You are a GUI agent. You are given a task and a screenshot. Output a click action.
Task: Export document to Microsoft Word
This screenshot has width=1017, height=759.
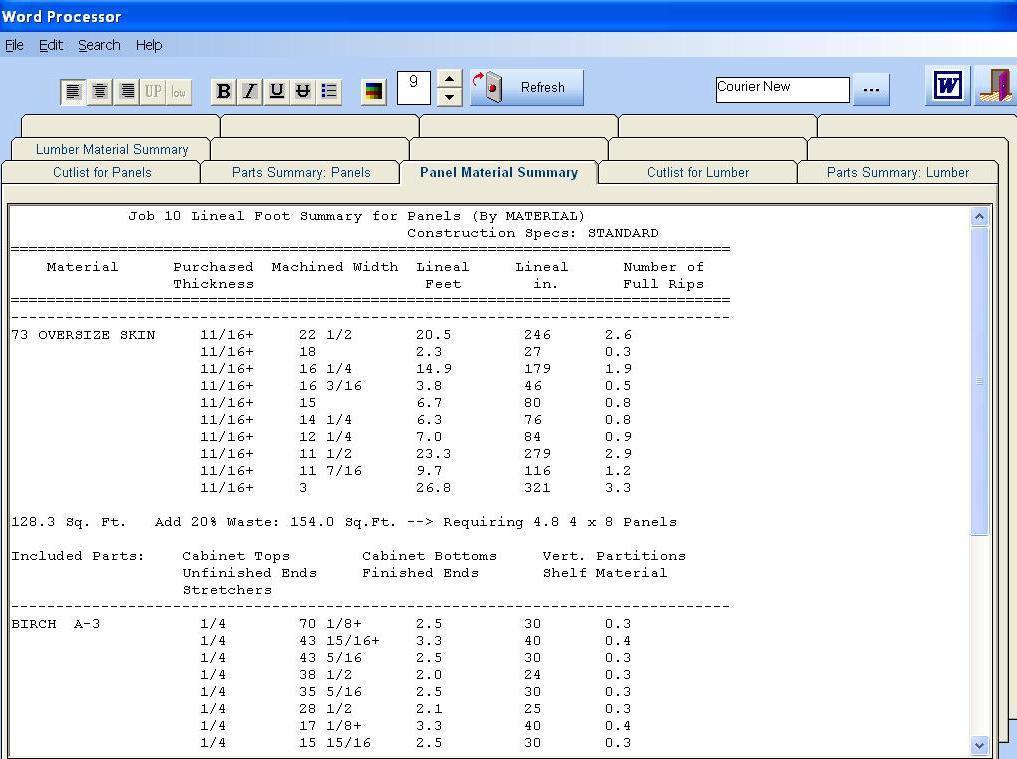(948, 86)
